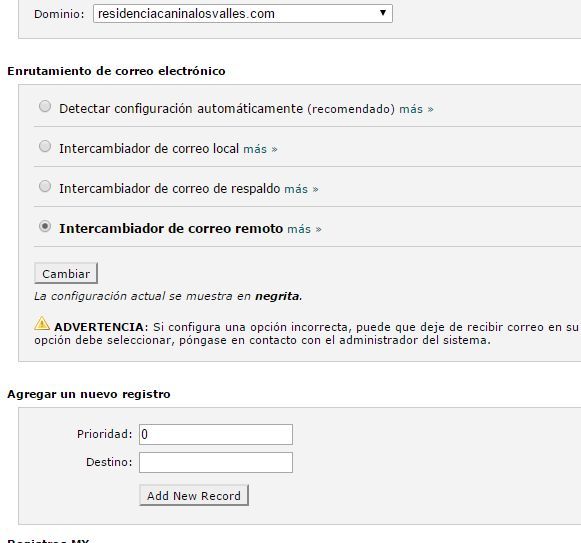
Task: Click the Add New Record button
Action: coord(194,496)
